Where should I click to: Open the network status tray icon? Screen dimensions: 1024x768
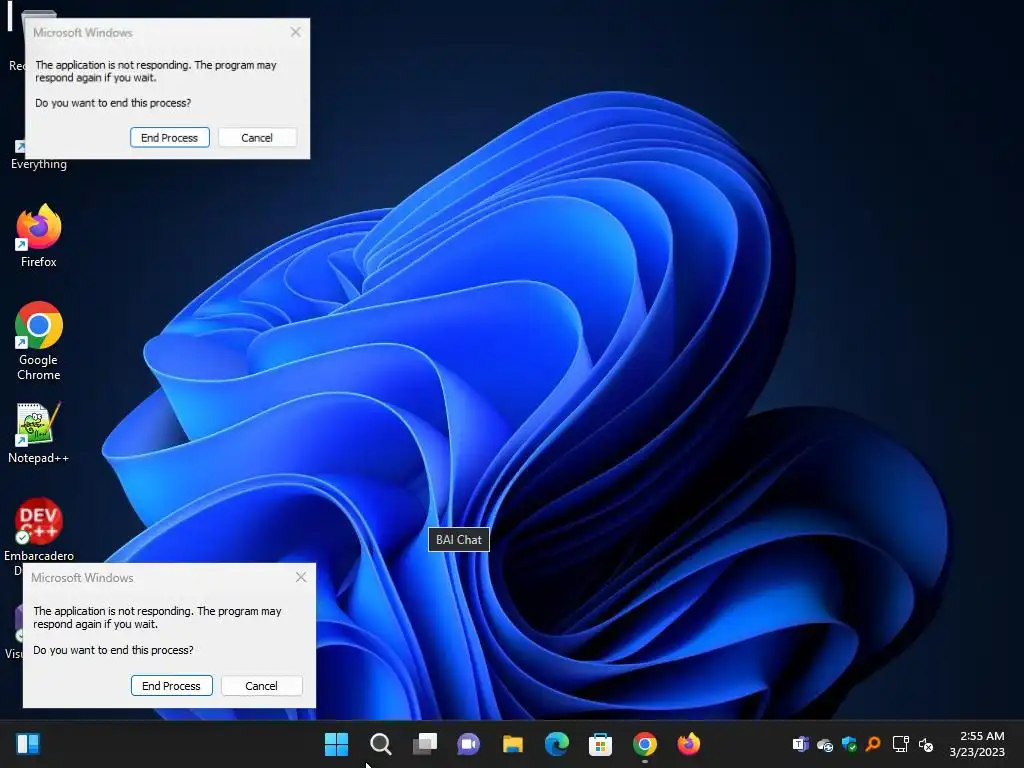[901, 744]
